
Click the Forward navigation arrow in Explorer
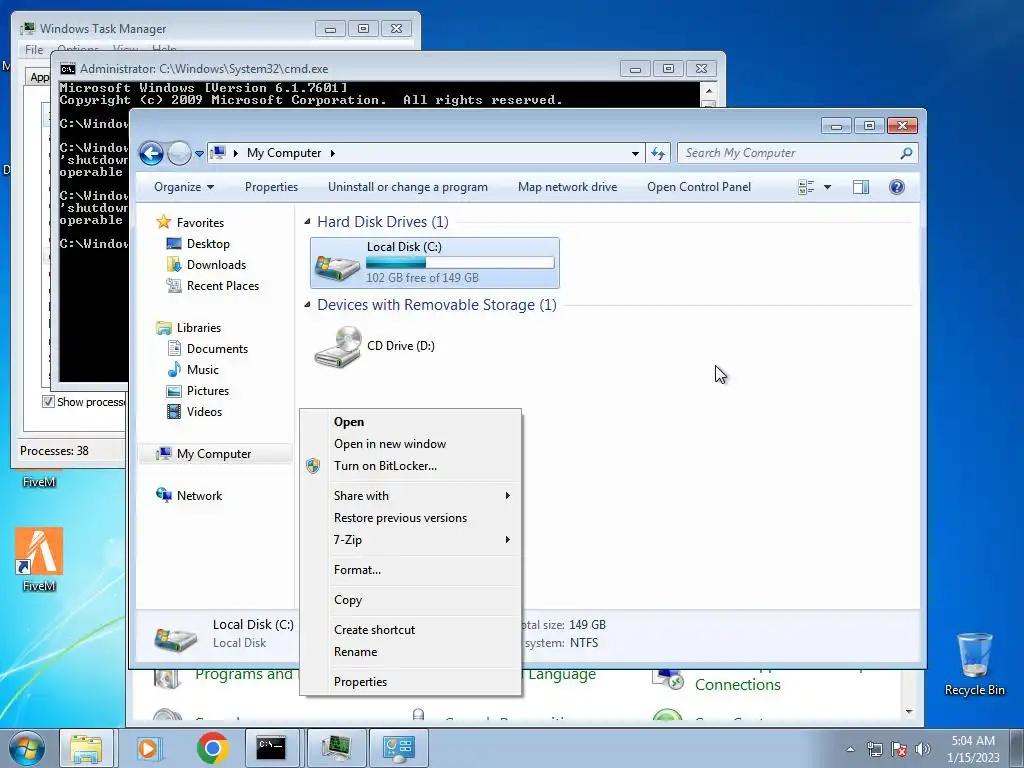179,153
